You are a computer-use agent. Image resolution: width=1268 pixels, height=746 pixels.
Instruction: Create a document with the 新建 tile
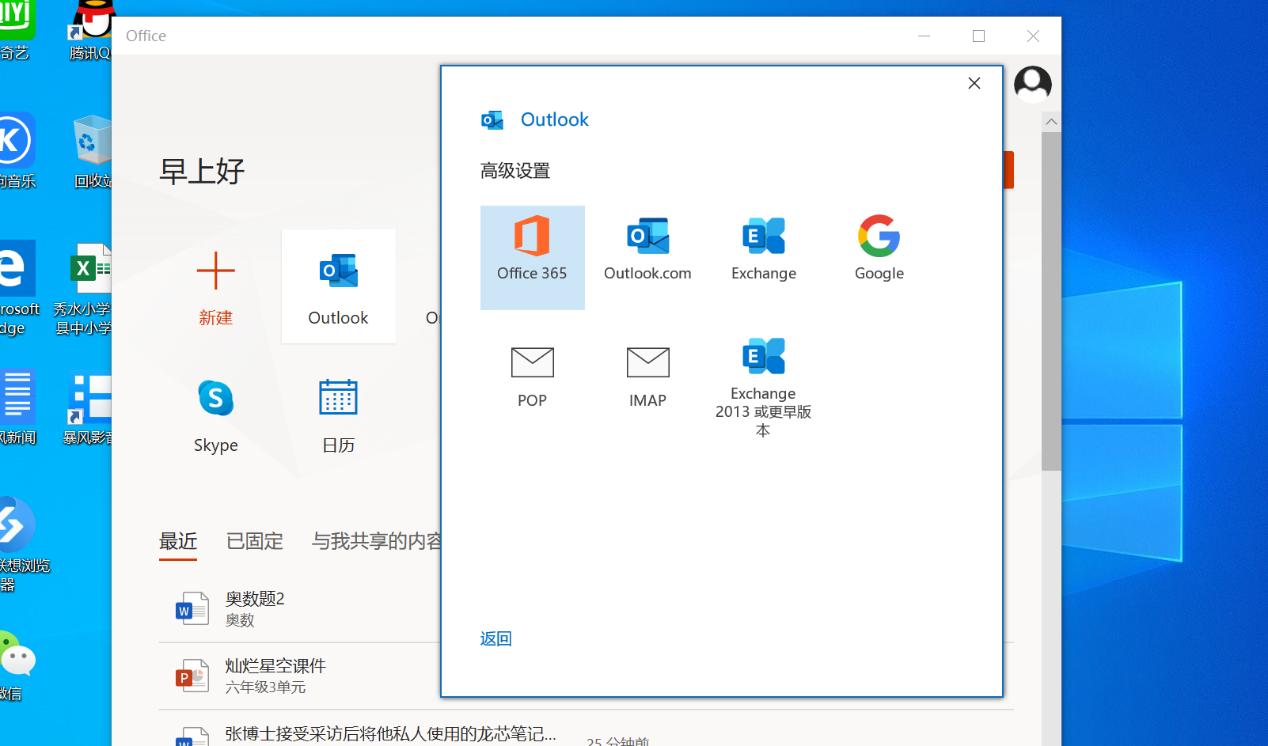(215, 286)
